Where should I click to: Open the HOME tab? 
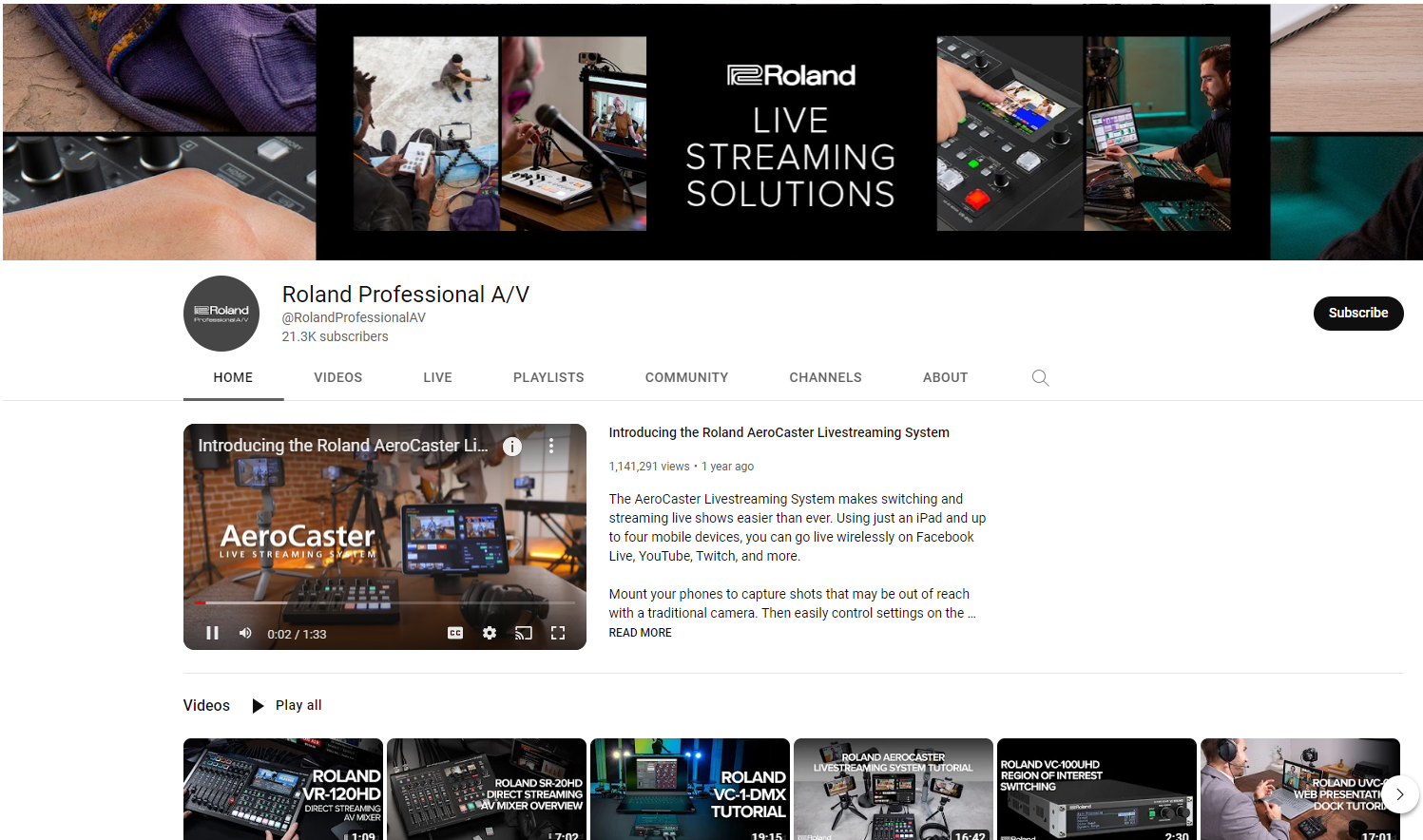[233, 377]
